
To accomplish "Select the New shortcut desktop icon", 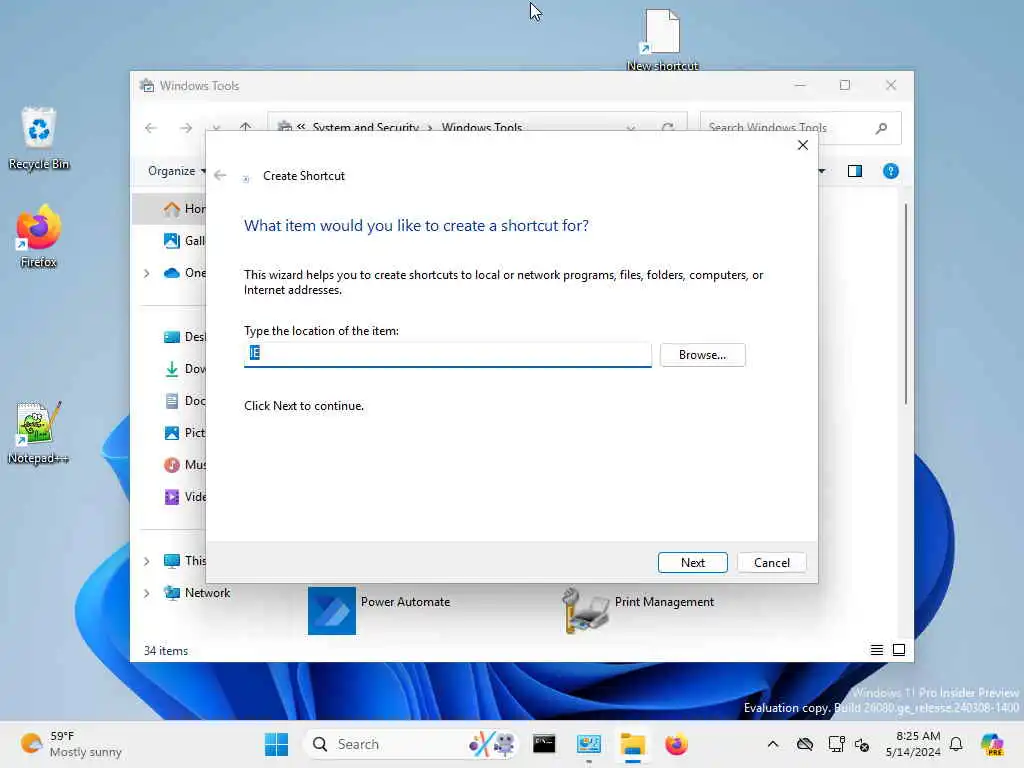I will coord(662,39).
